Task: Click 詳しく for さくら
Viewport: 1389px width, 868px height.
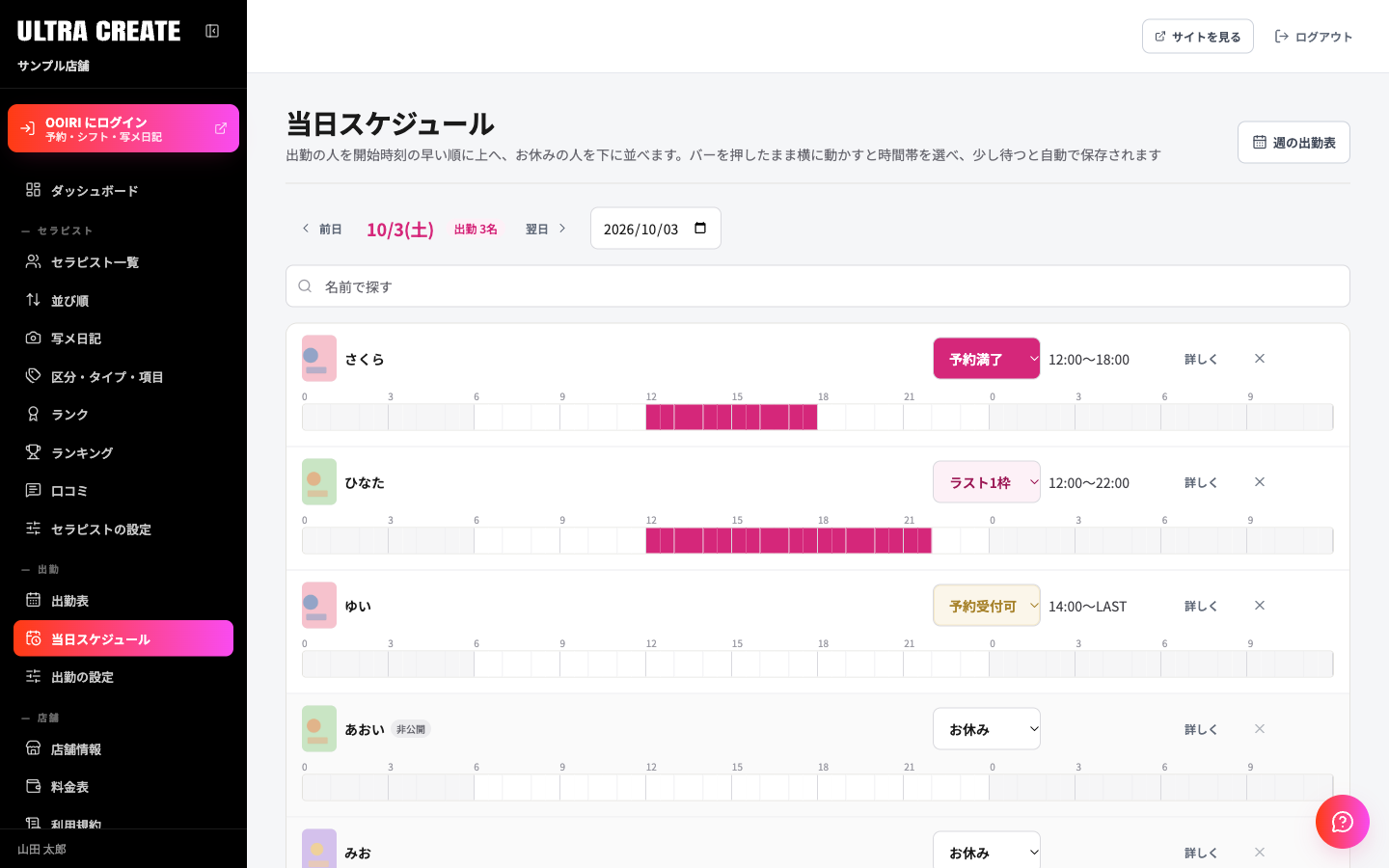Action: point(1201,359)
